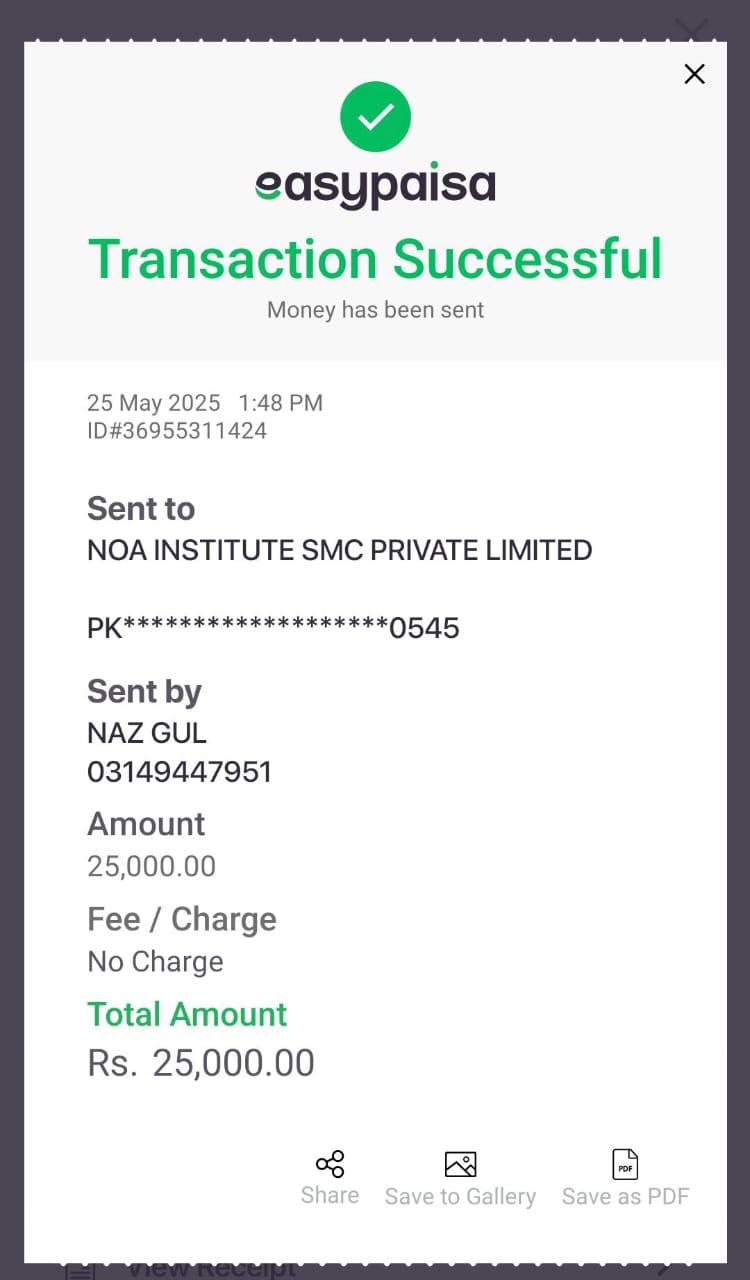This screenshot has width=750, height=1280.
Task: Tap the Share icon
Action: coord(330,1164)
